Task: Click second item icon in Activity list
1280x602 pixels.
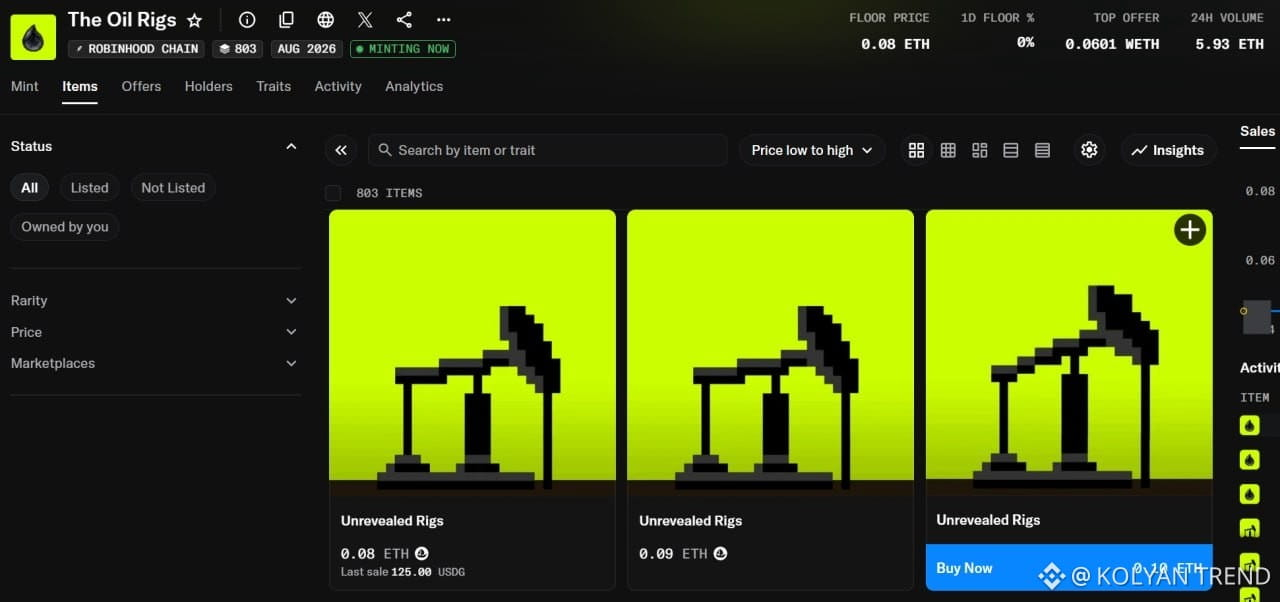Action: [1249, 460]
